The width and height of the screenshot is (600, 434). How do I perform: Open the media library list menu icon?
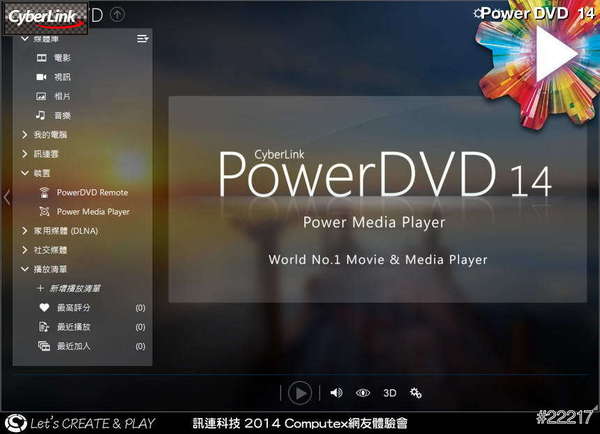142,39
